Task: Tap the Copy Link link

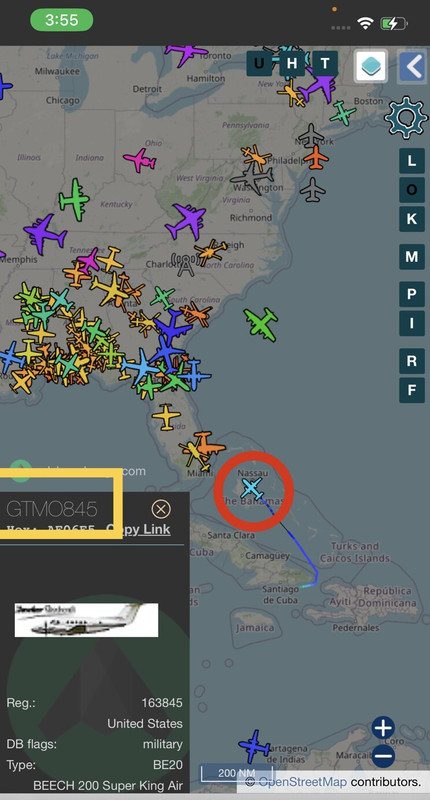Action: 138,529
